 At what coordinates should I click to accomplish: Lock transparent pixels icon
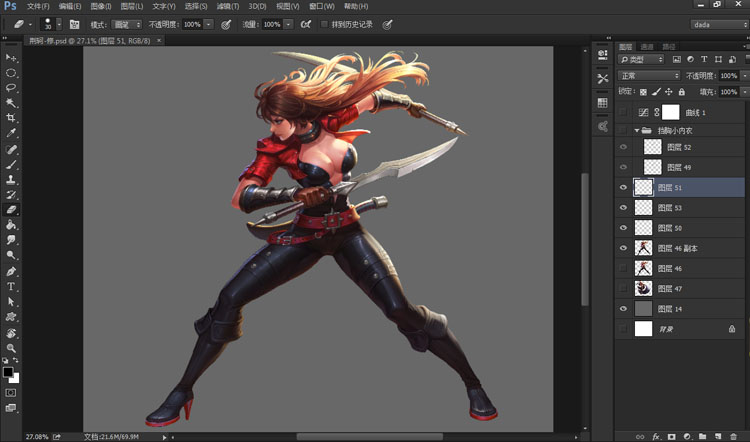643,92
